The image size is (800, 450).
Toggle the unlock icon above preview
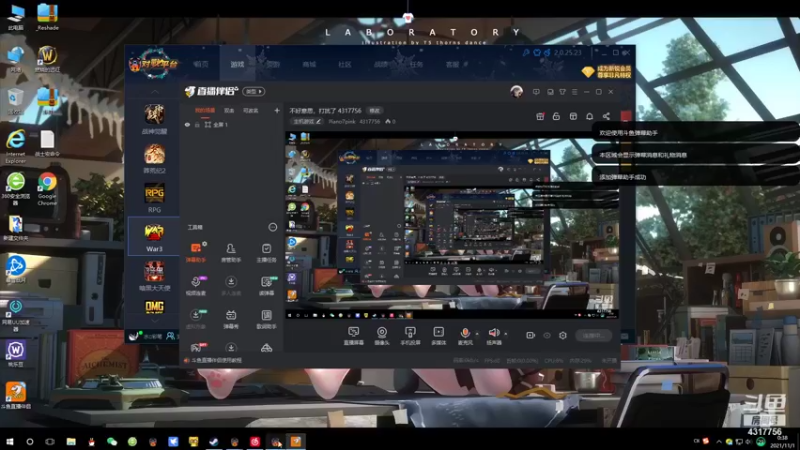point(556,116)
